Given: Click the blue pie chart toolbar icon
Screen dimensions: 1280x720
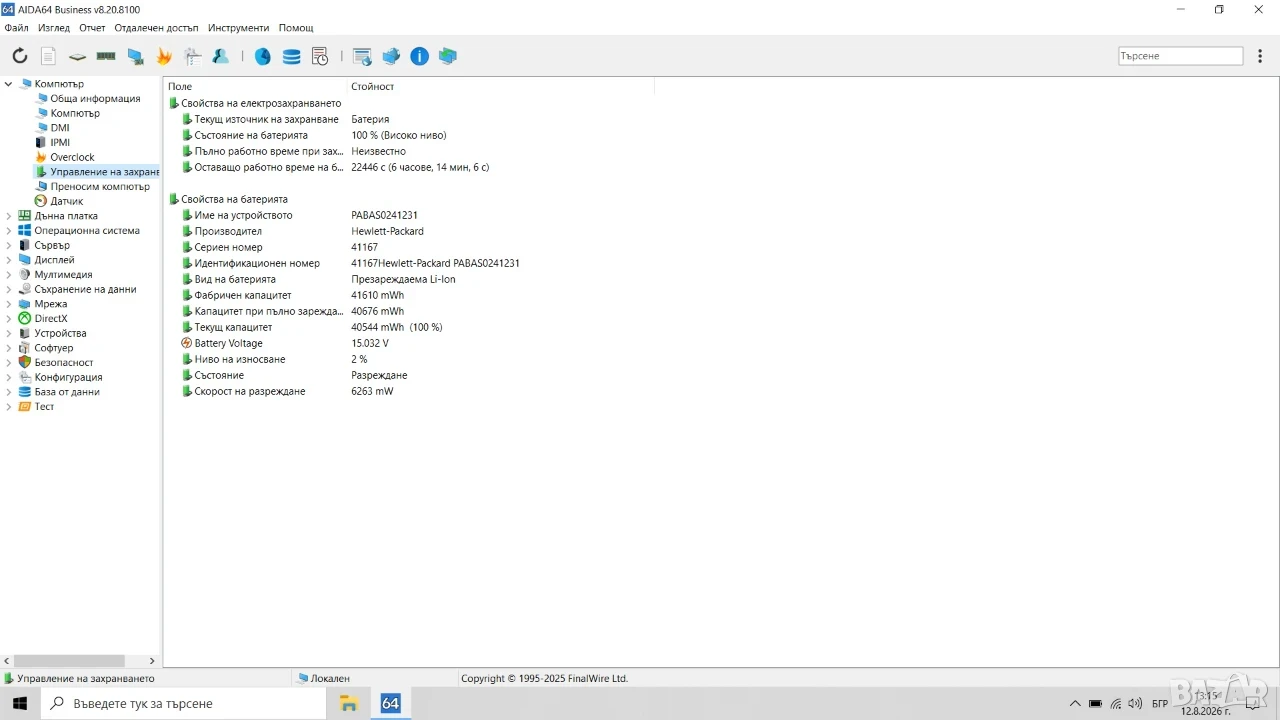Looking at the screenshot, I should click(x=262, y=56).
